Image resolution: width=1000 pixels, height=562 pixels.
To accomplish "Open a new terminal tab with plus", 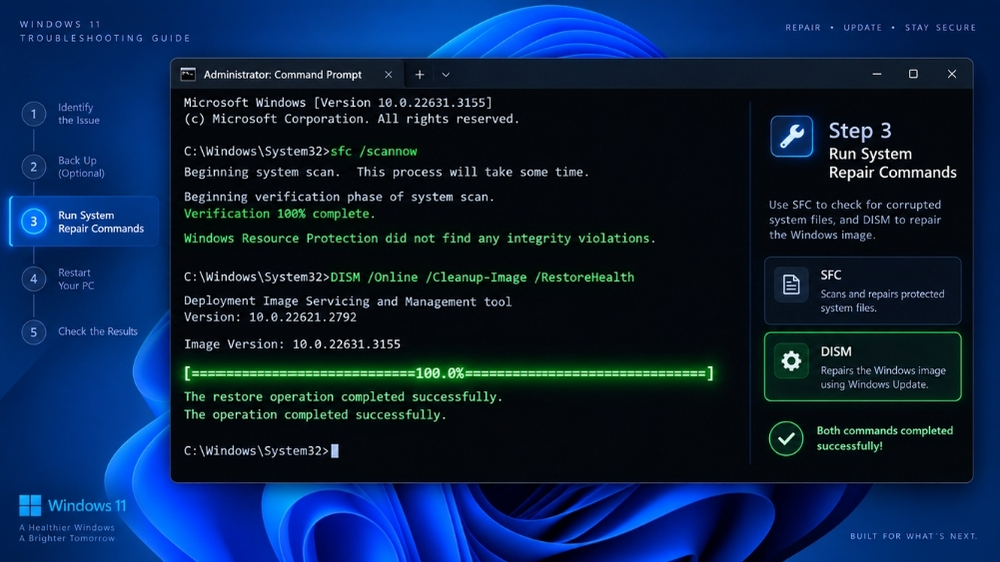I will click(x=420, y=75).
